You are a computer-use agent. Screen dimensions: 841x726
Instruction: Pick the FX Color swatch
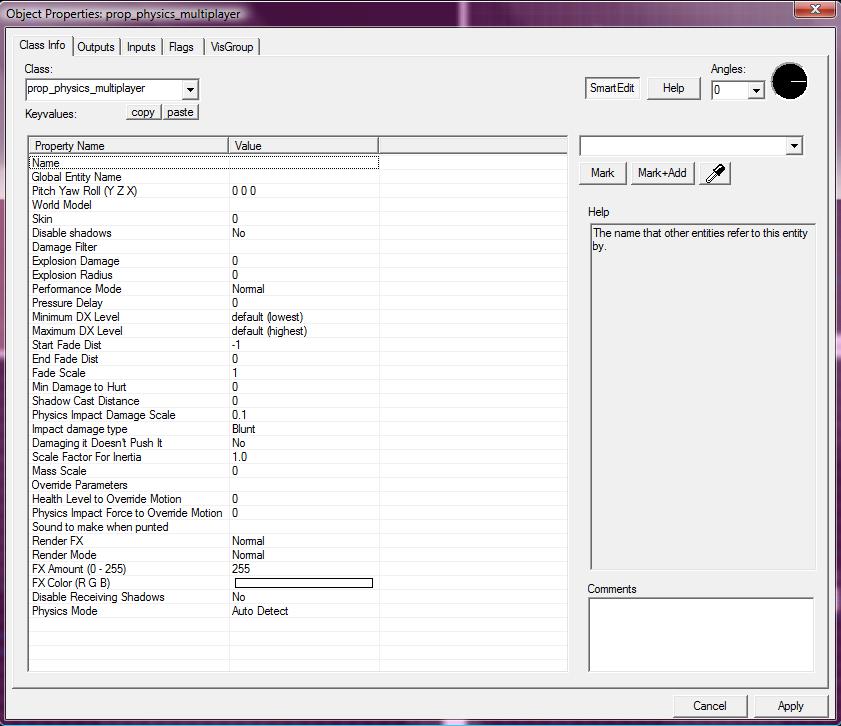[x=303, y=583]
